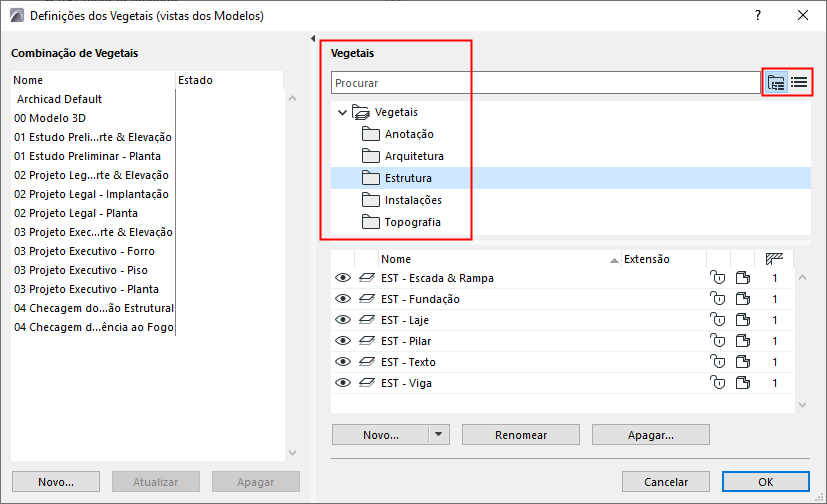Image resolution: width=827 pixels, height=504 pixels.
Task: Collapse the left panel with the splitter arrow
Action: point(313,39)
